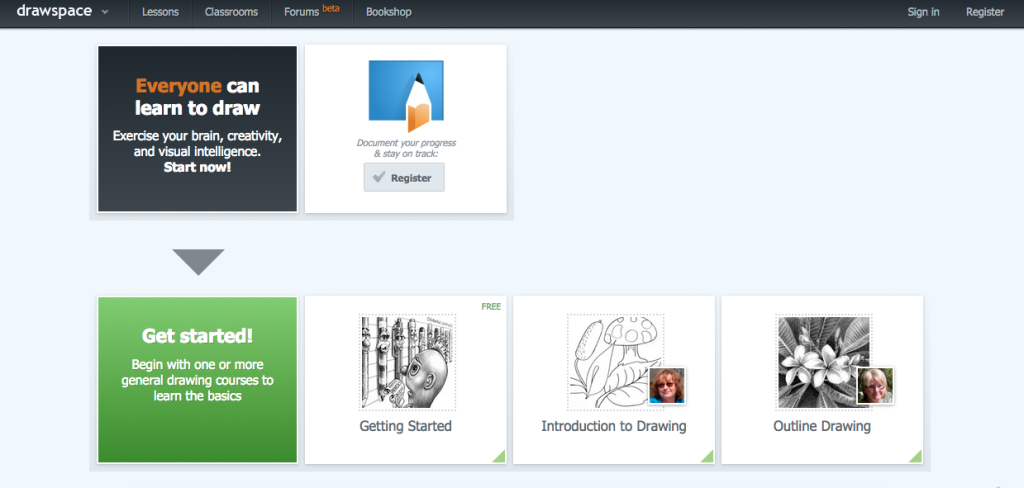
Task: Click the blue pencil book logo
Action: tap(406, 96)
